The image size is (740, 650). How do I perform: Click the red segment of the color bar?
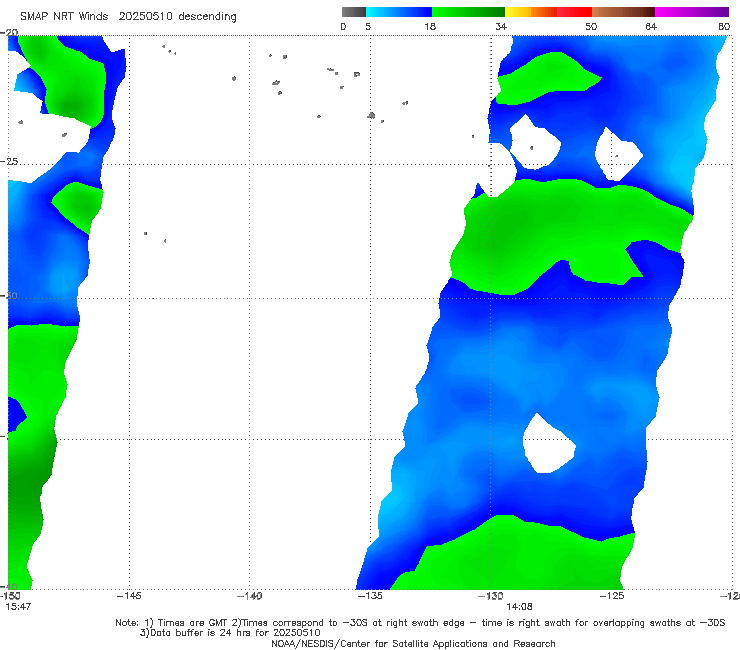(x=574, y=12)
